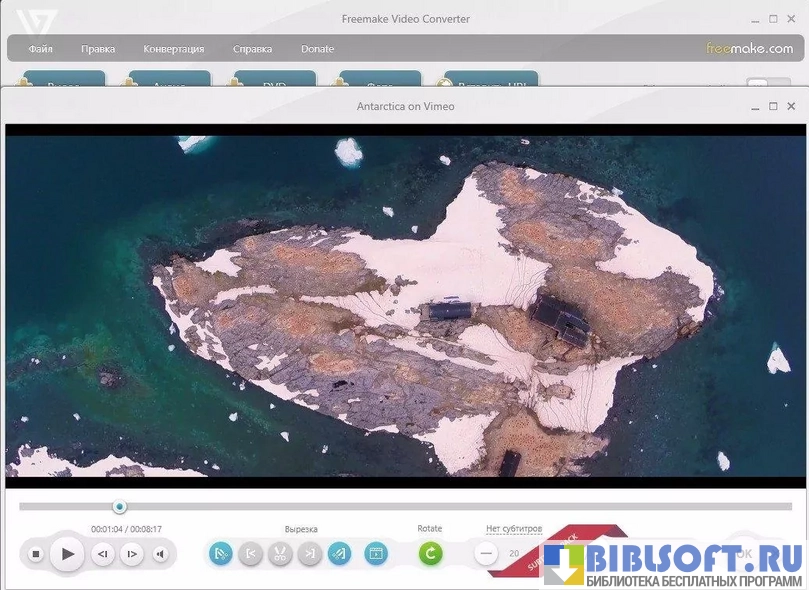Screen dimensions: 809x590
Task: Click the Donate menu item
Action: [x=317, y=49]
